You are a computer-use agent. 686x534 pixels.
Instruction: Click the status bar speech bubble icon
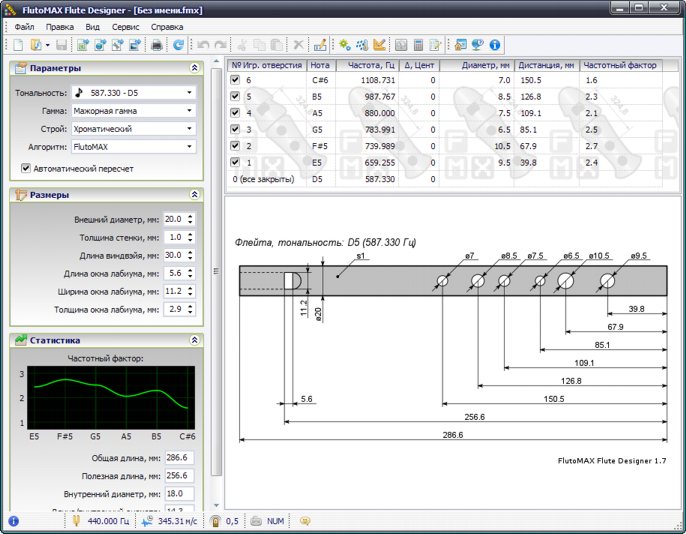click(305, 521)
